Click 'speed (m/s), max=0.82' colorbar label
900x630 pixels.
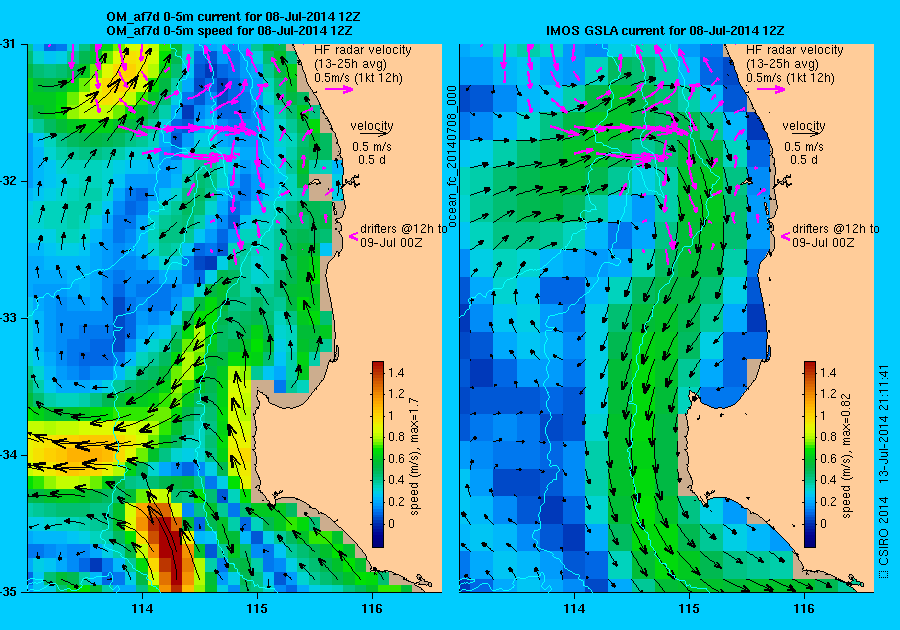click(x=846, y=456)
